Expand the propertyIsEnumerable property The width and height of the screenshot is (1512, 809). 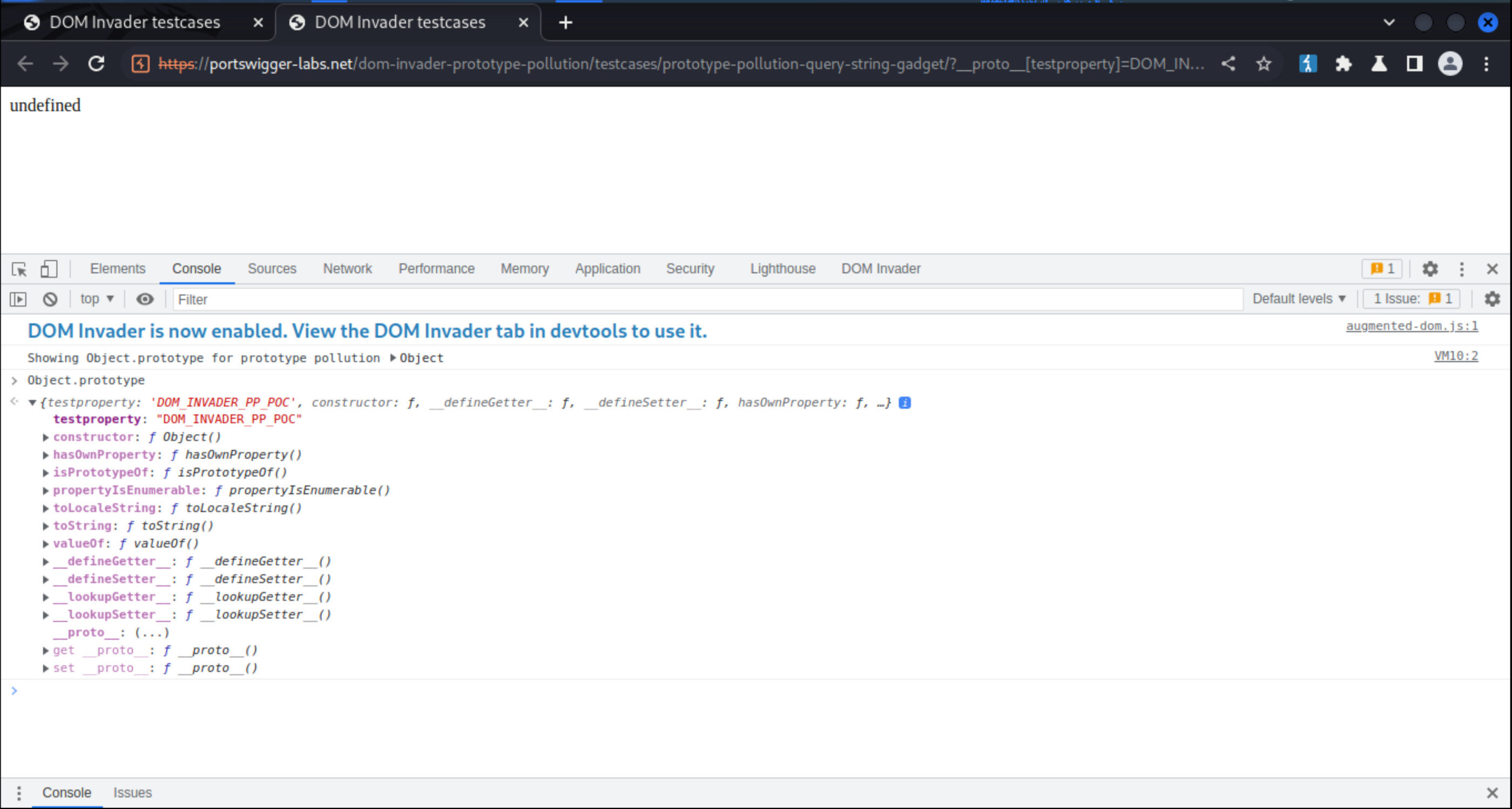[x=45, y=490]
